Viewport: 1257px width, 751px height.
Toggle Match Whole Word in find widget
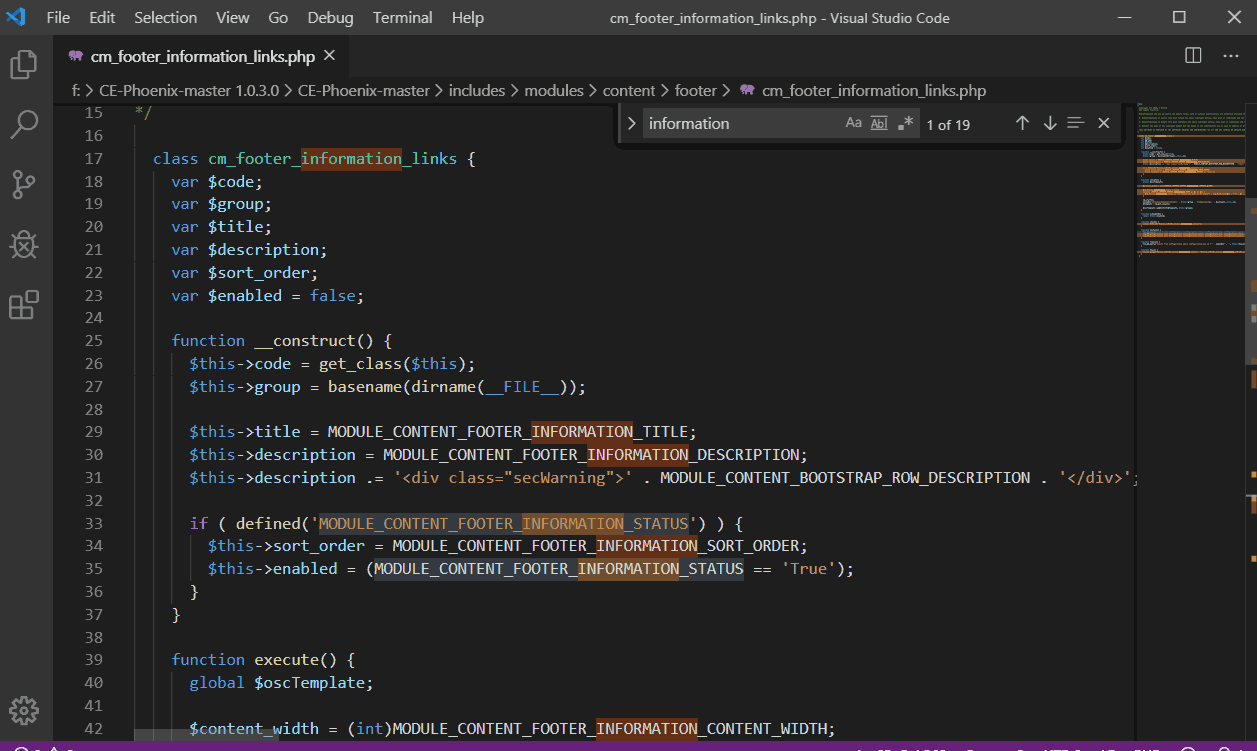coord(879,123)
